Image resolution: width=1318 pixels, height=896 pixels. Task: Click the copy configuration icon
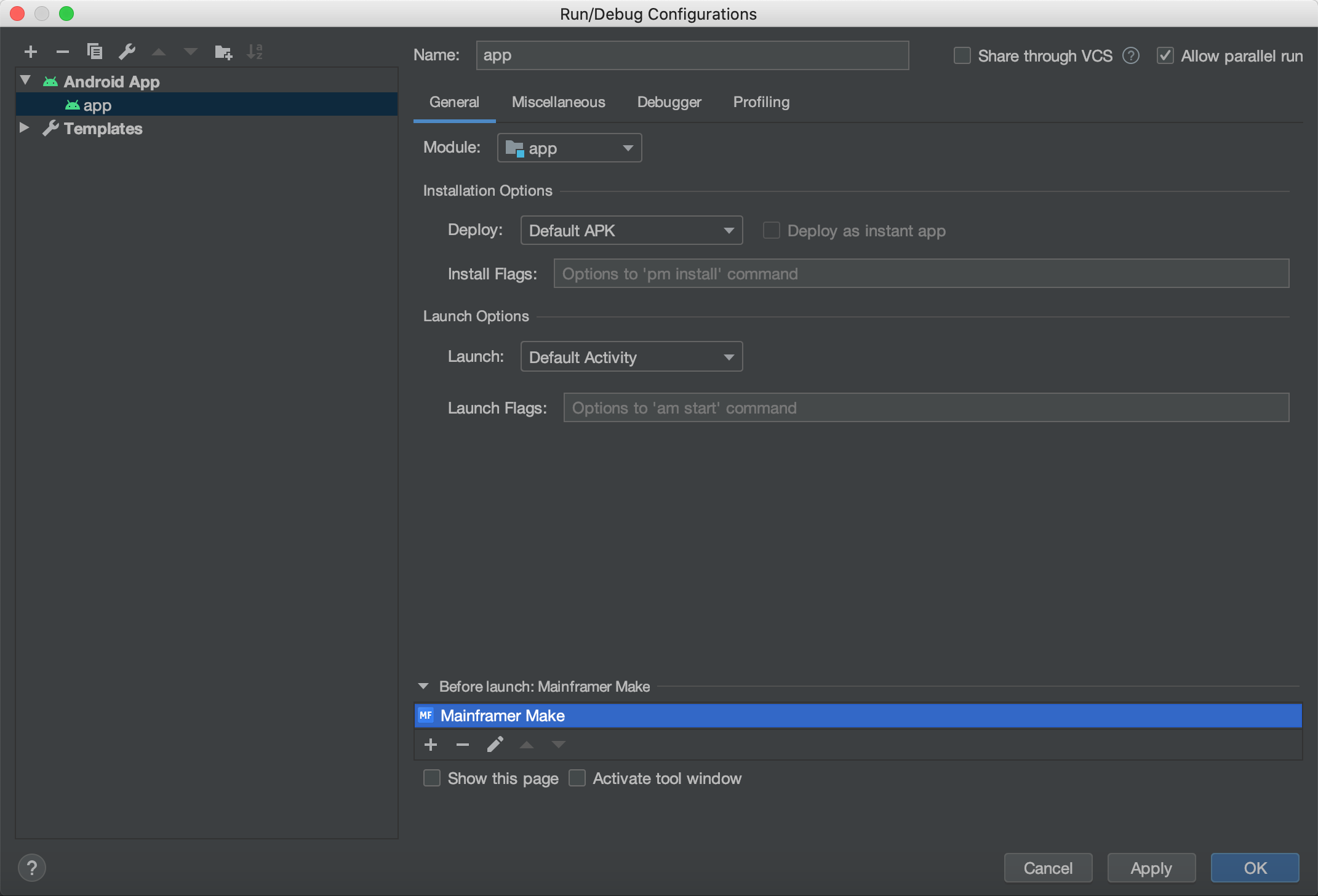(x=95, y=52)
